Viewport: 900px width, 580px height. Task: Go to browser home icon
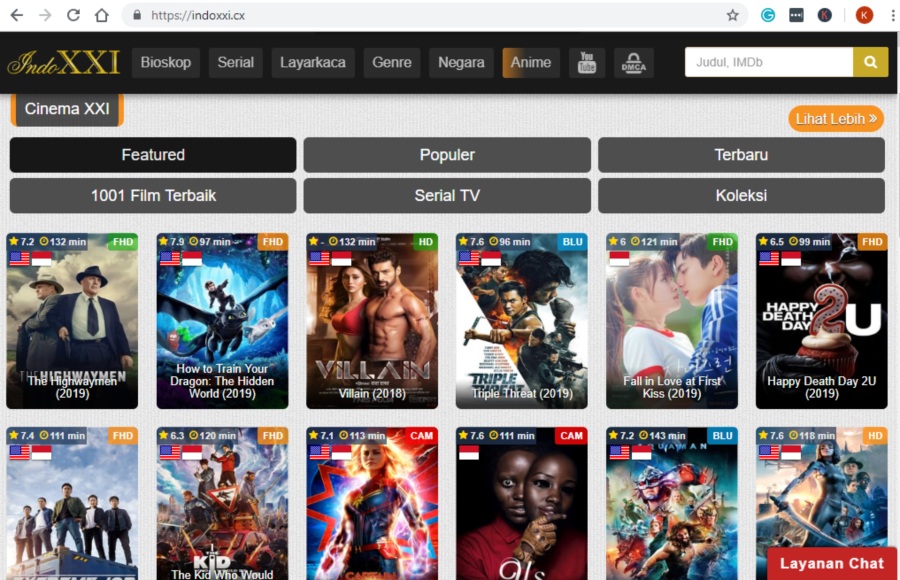(102, 16)
